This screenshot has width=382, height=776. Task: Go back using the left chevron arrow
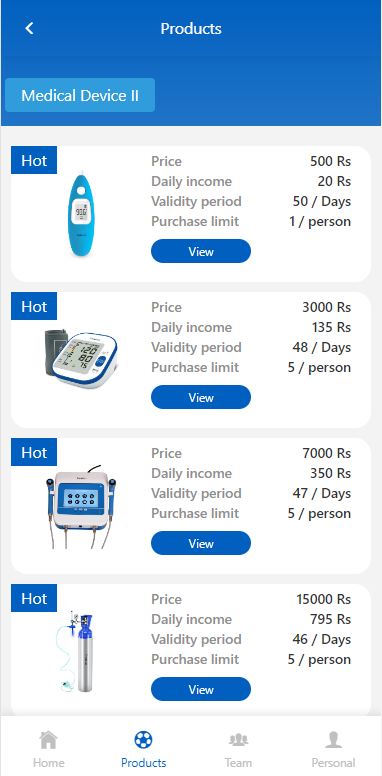(x=29, y=28)
